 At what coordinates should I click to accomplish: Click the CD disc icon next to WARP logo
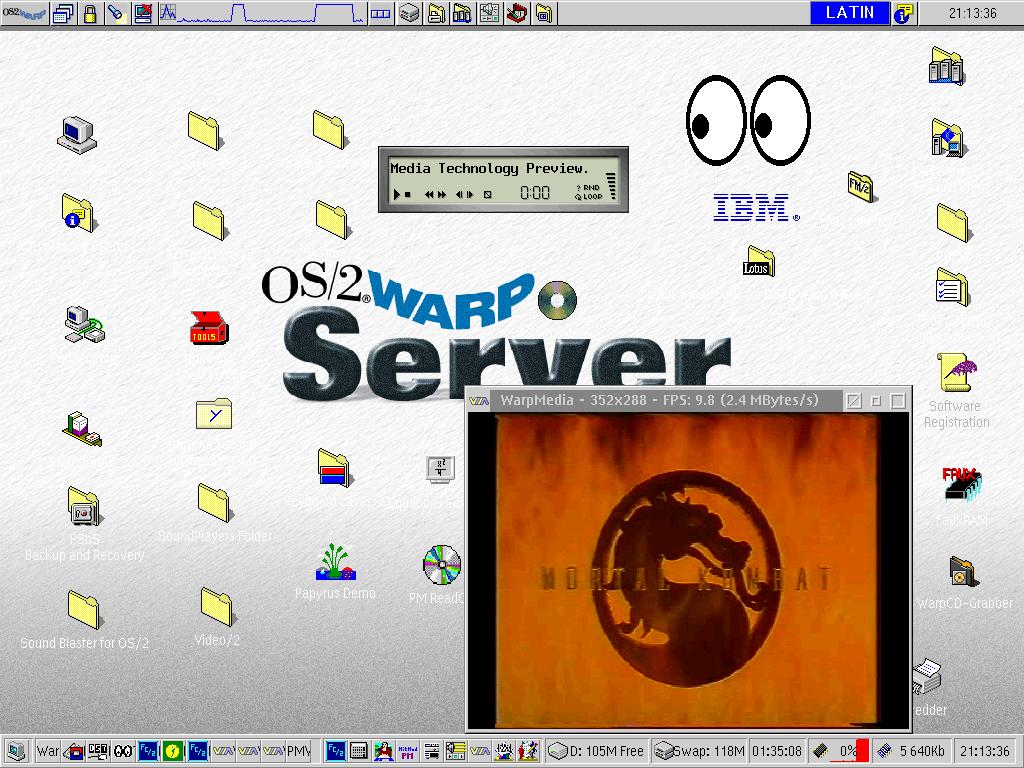[x=557, y=300]
